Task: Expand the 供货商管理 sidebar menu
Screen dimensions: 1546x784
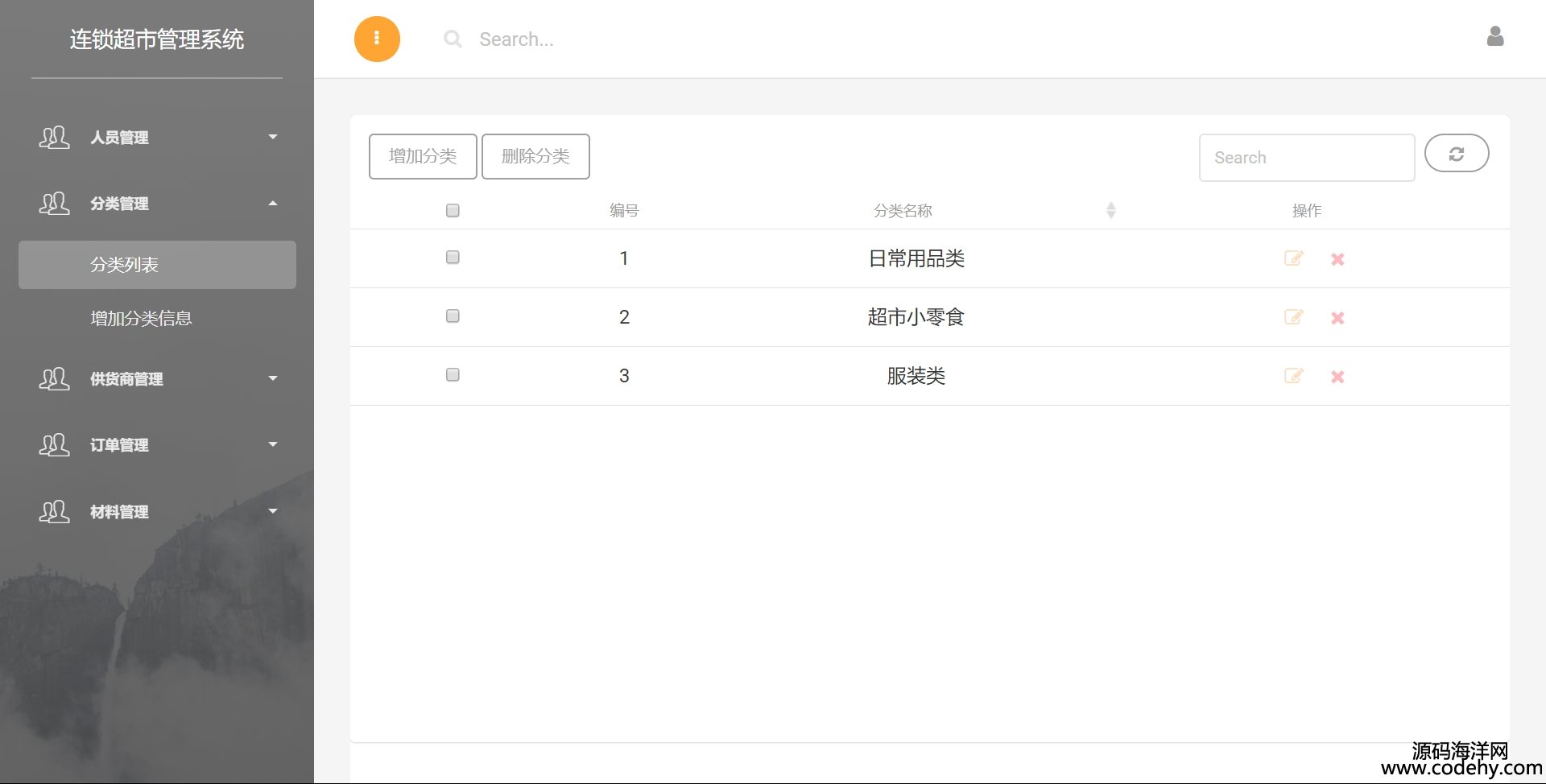Action: 157,379
